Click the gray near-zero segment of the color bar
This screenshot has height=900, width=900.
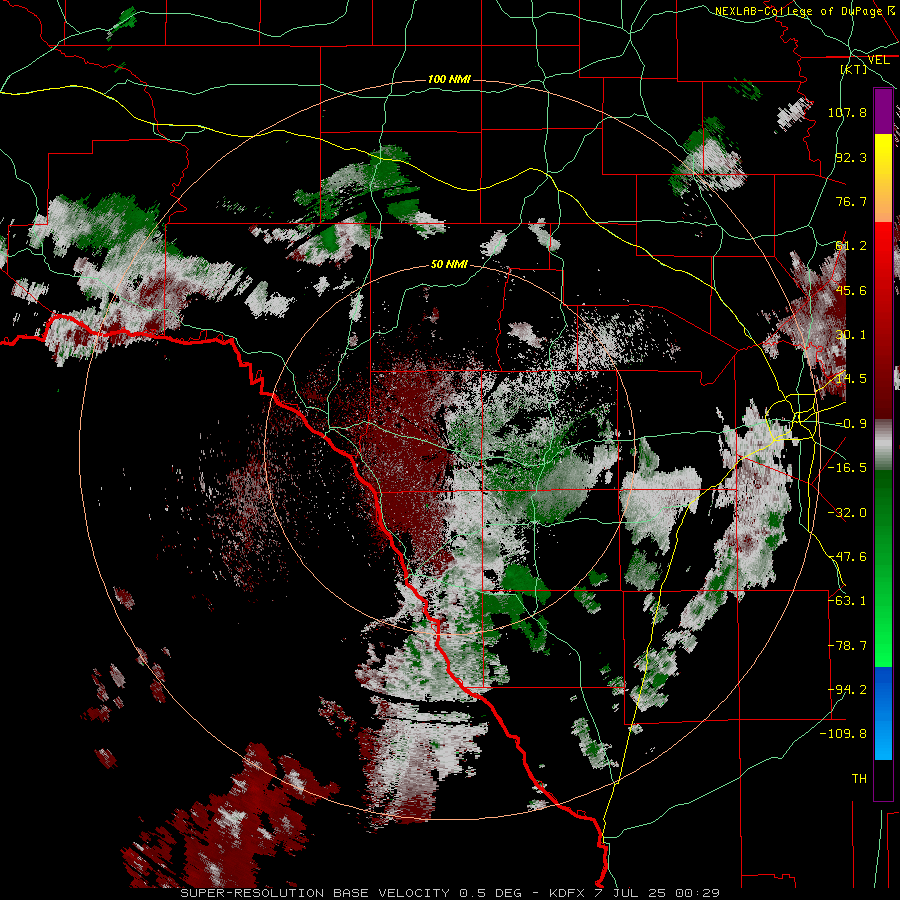click(x=883, y=445)
